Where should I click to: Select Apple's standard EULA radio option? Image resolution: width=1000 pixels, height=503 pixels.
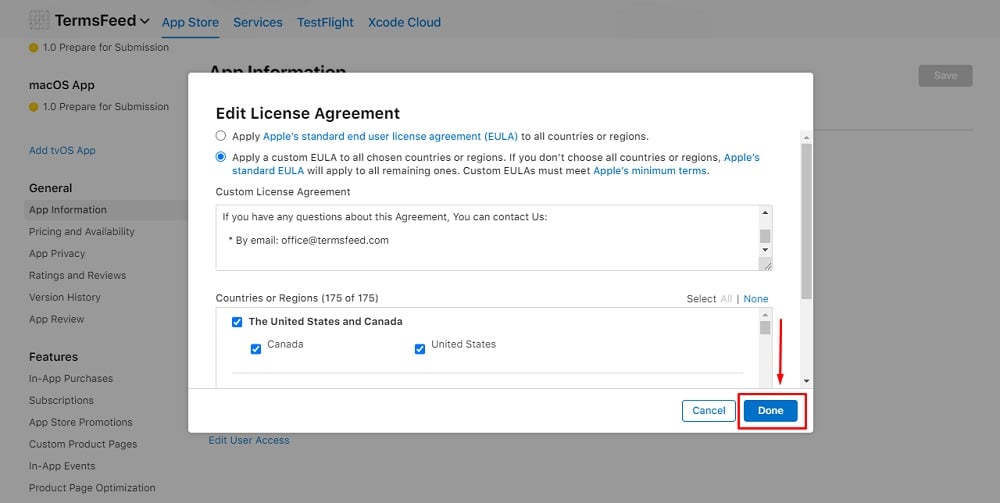221,136
